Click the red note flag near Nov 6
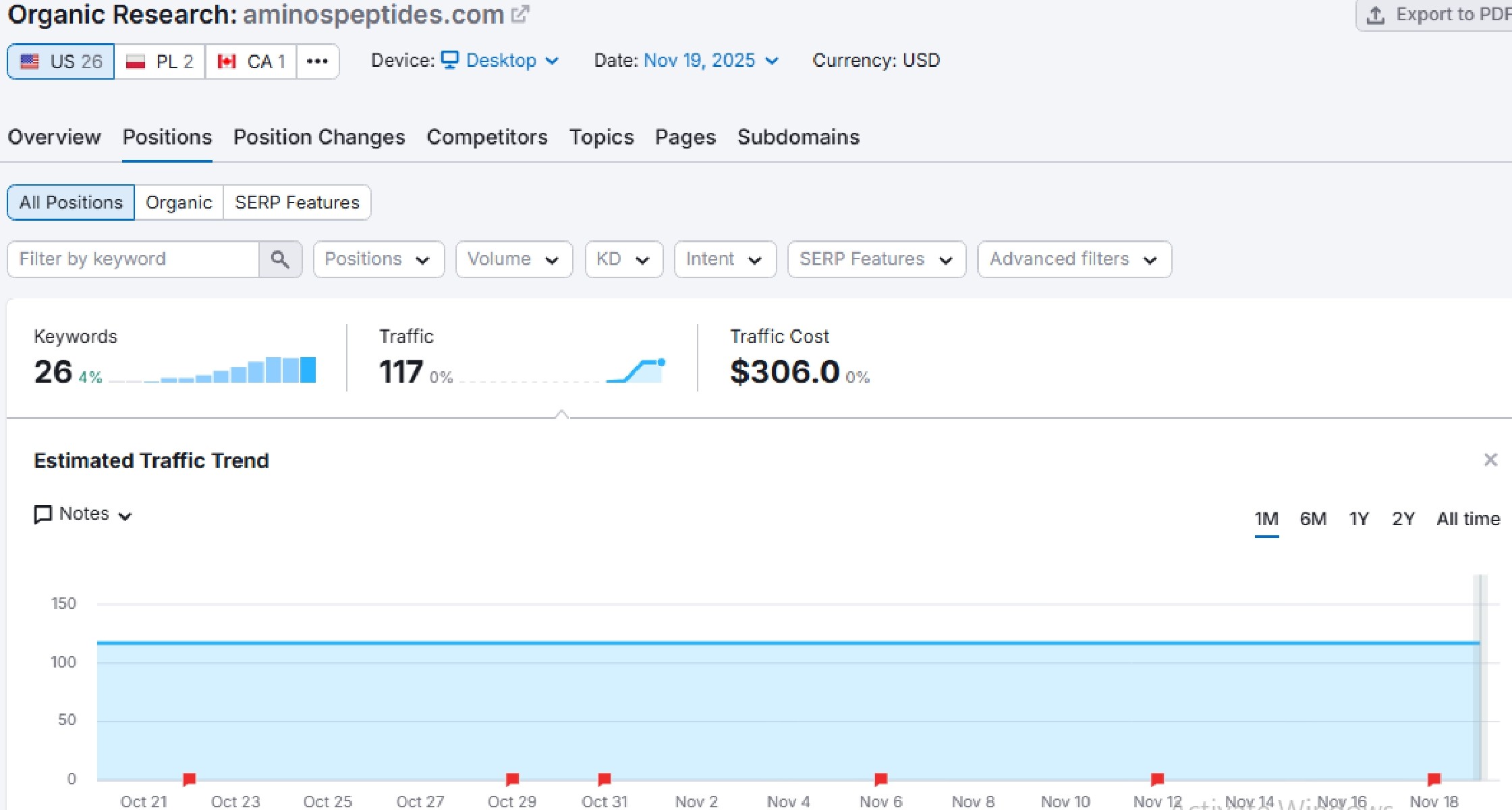The image size is (1512, 810). click(880, 779)
